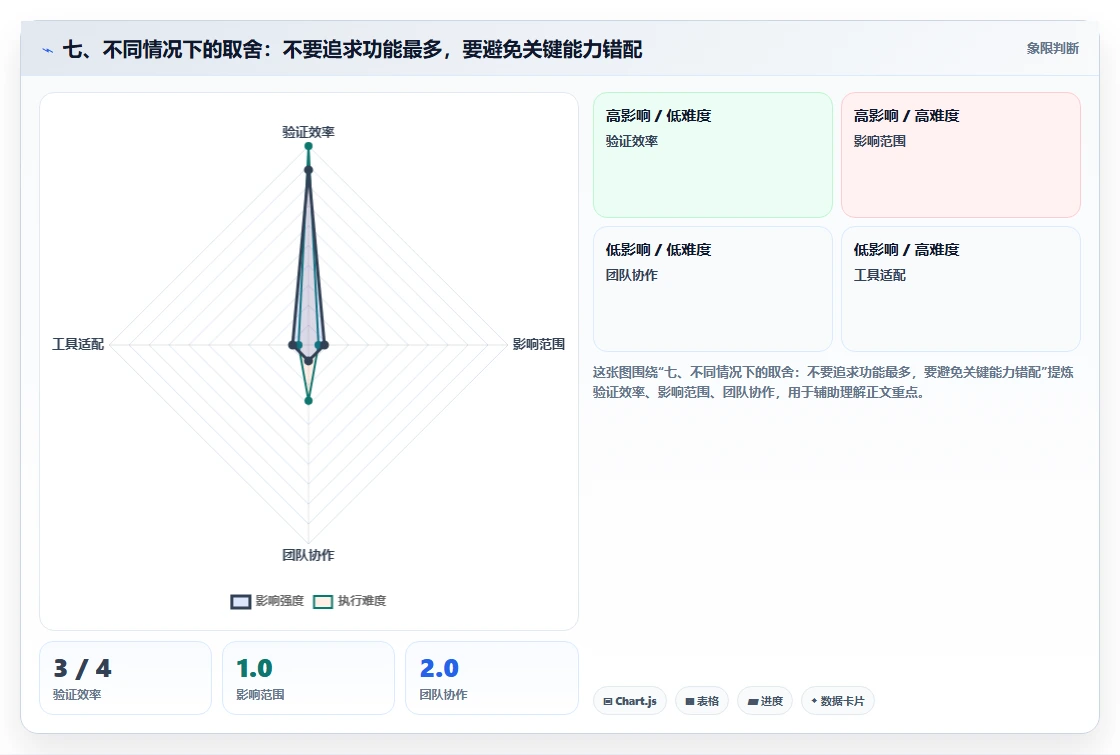
Task: Click the 影响范围 text in red quadrant card
Action: [880, 141]
